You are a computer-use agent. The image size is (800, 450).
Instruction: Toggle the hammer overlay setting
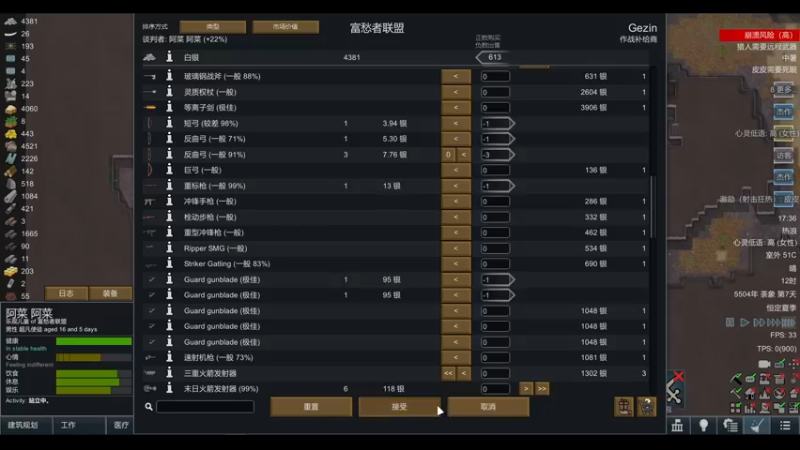[735, 393]
